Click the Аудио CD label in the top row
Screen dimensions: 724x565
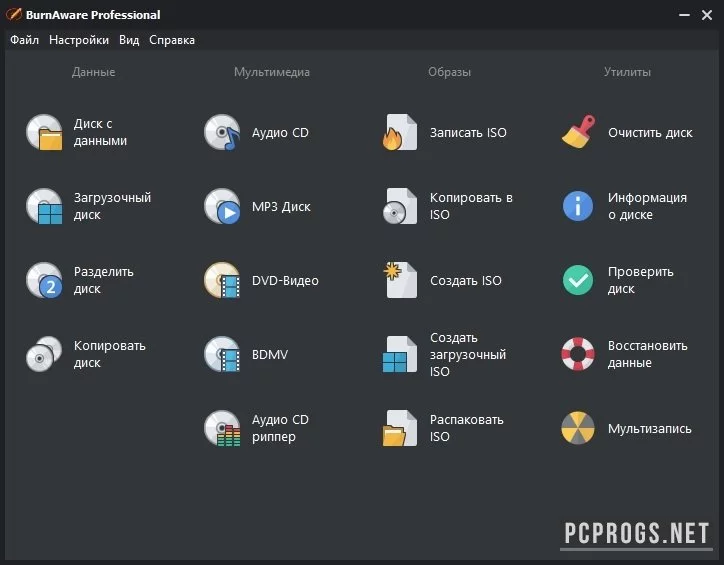(280, 133)
